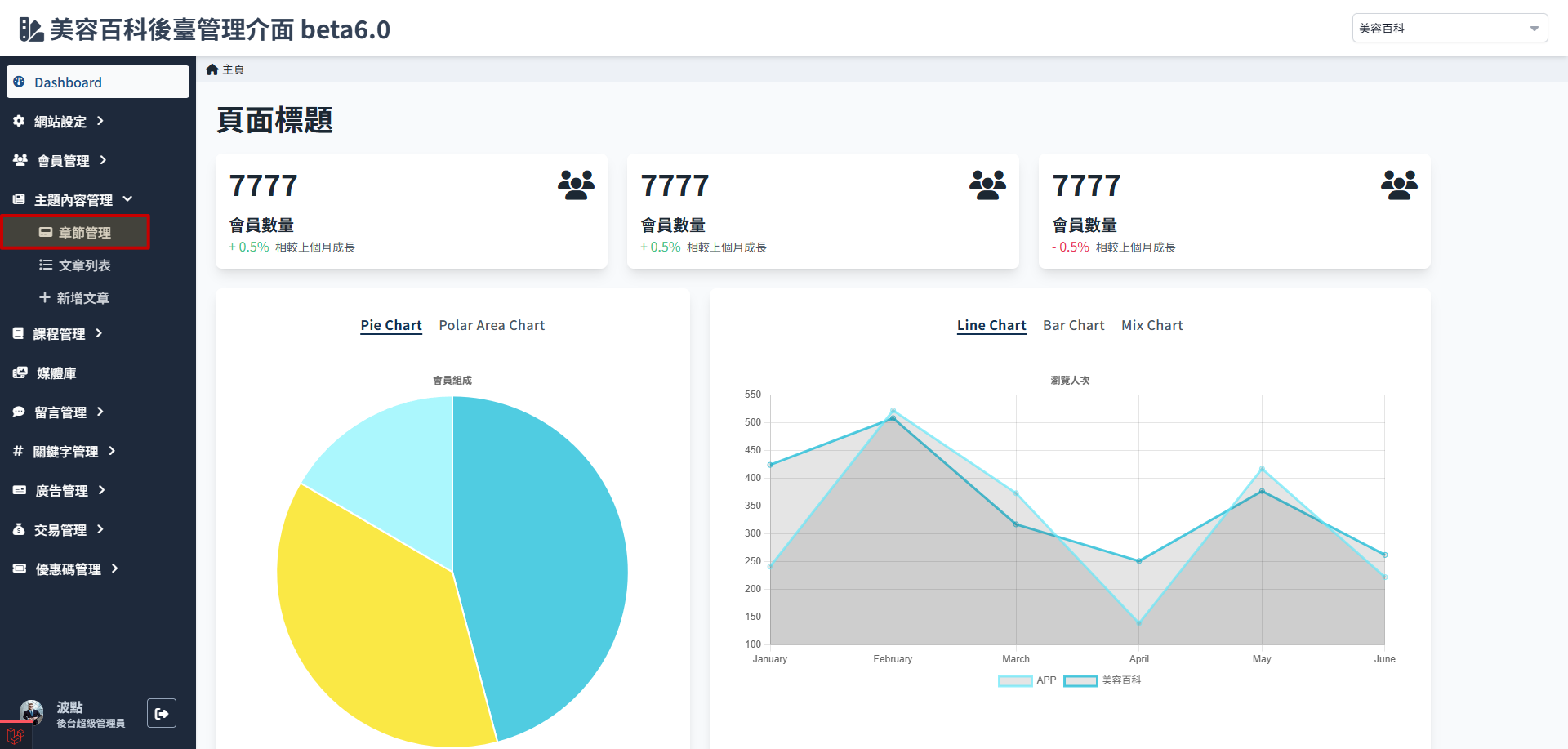
Task: Expand the 廣告管理 chevron
Action: [101, 490]
